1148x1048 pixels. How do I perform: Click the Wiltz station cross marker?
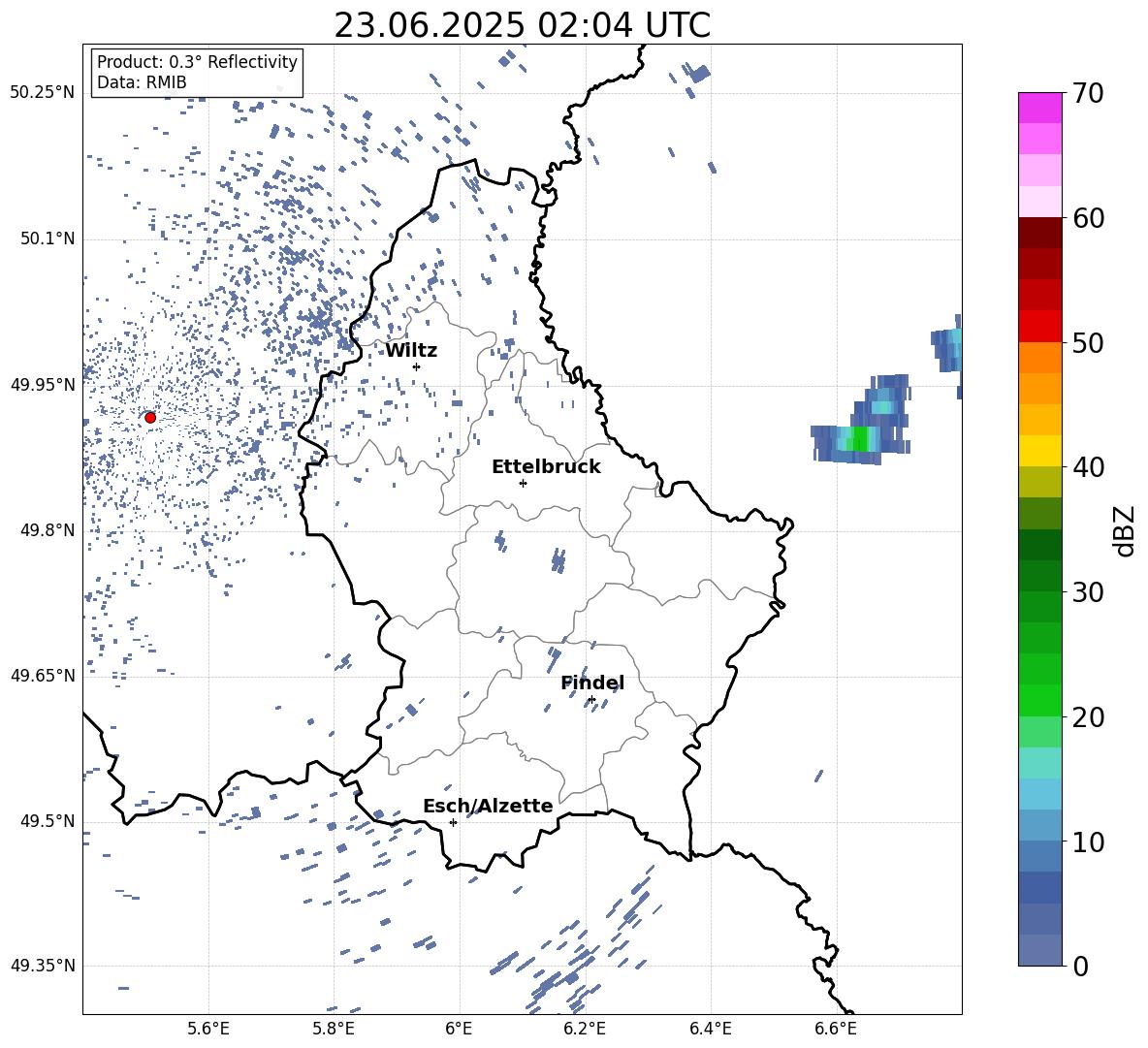tap(417, 366)
